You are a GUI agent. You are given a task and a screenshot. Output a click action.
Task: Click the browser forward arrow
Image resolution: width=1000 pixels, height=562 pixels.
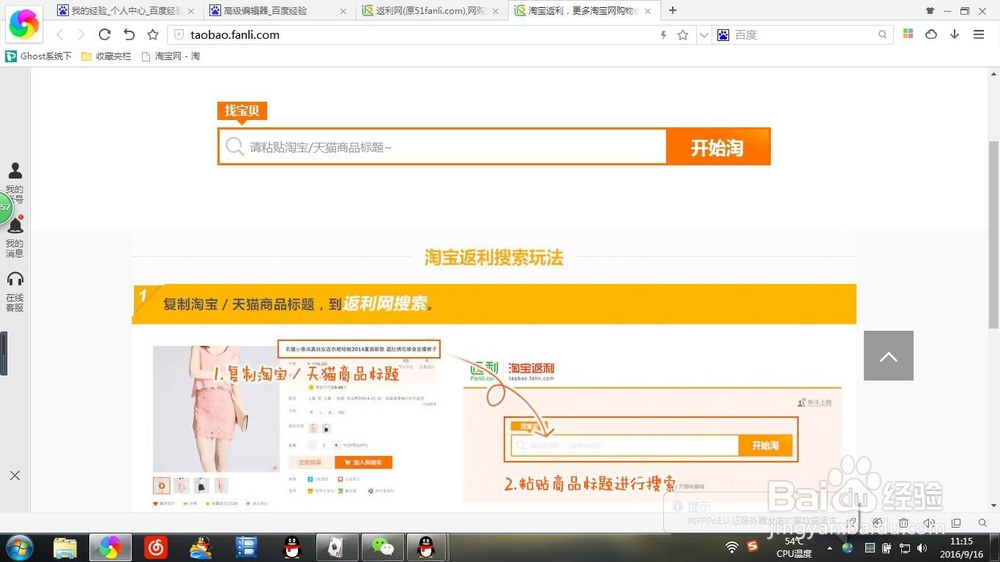click(81, 34)
